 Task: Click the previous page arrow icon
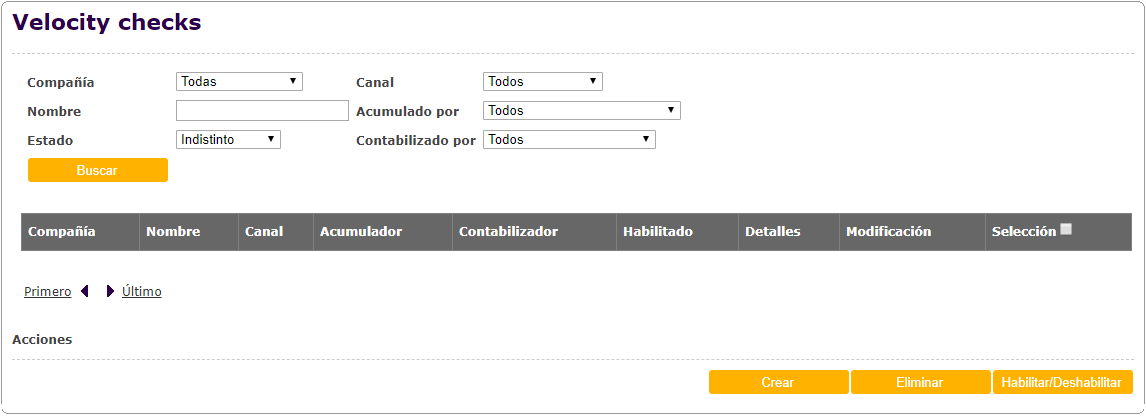(x=85, y=292)
